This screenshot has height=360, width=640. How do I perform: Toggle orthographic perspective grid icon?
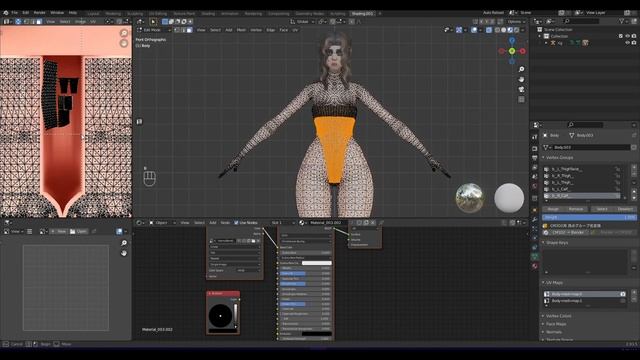(521, 99)
